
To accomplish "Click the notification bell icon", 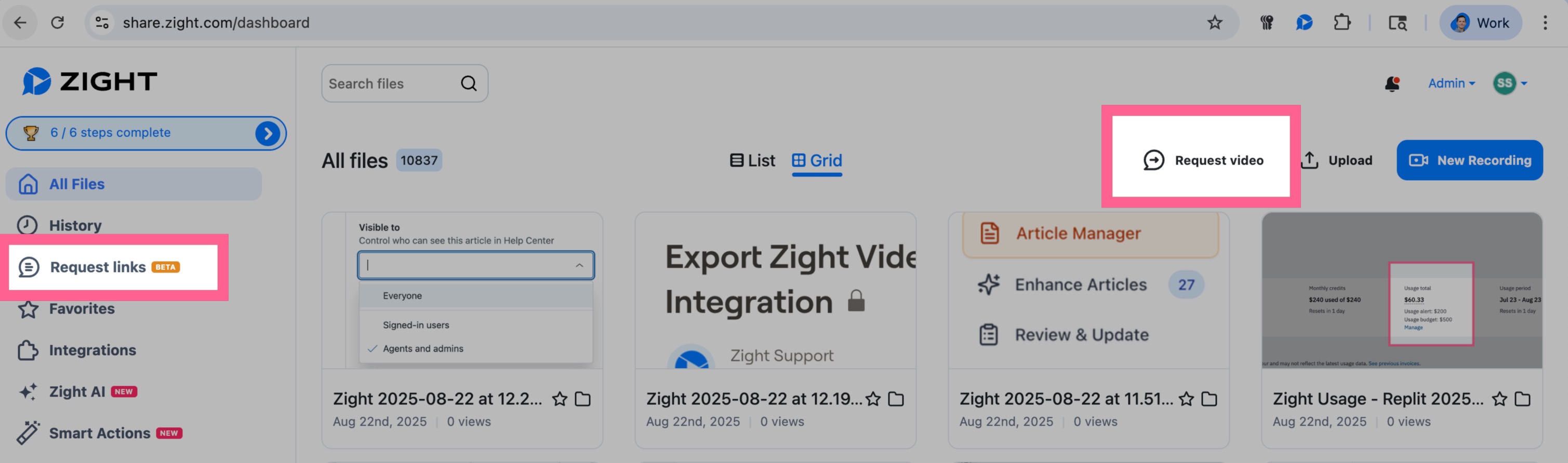I will 1391,84.
